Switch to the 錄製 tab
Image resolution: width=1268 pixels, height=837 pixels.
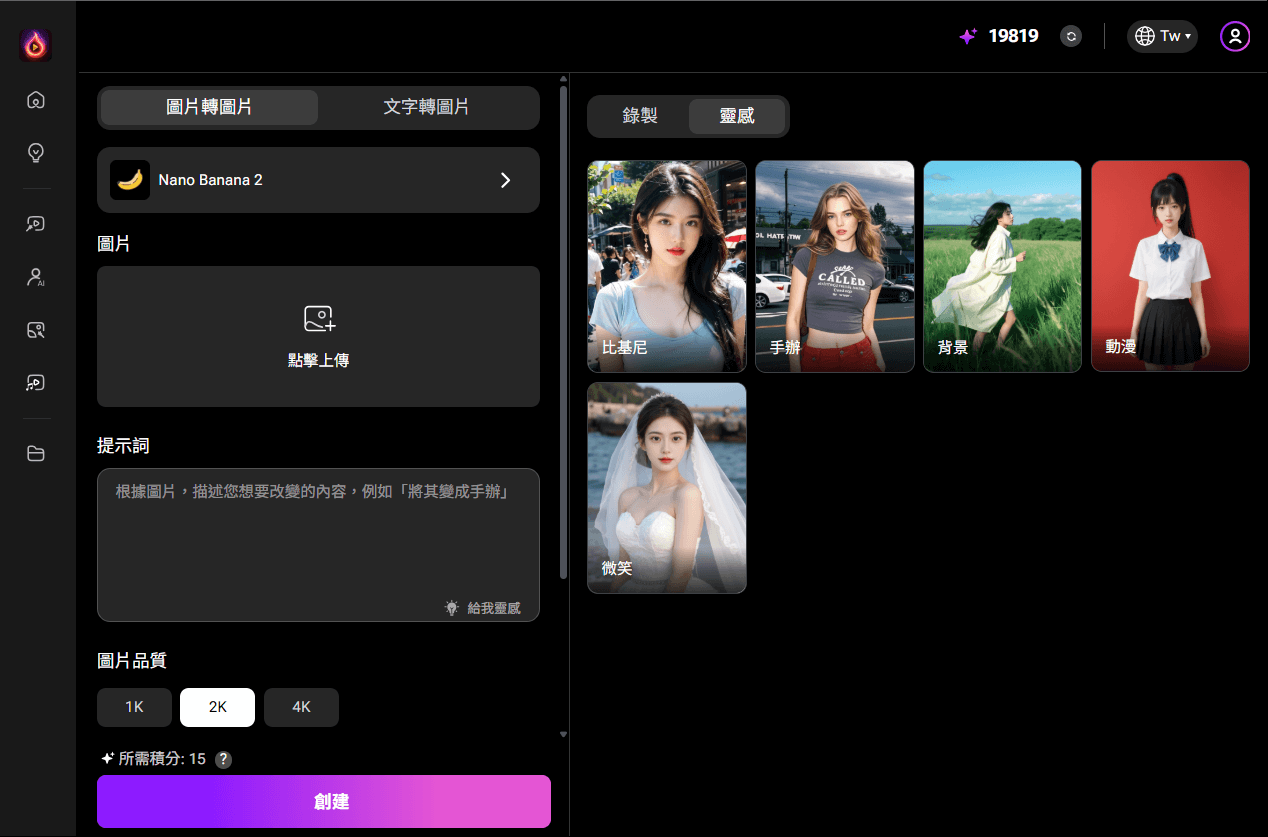pos(640,116)
